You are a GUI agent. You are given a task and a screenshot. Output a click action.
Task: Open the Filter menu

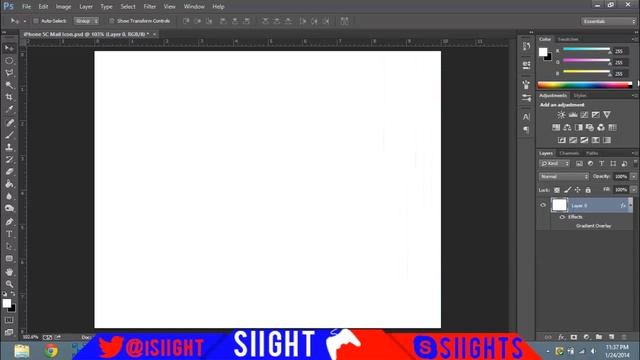149,7
